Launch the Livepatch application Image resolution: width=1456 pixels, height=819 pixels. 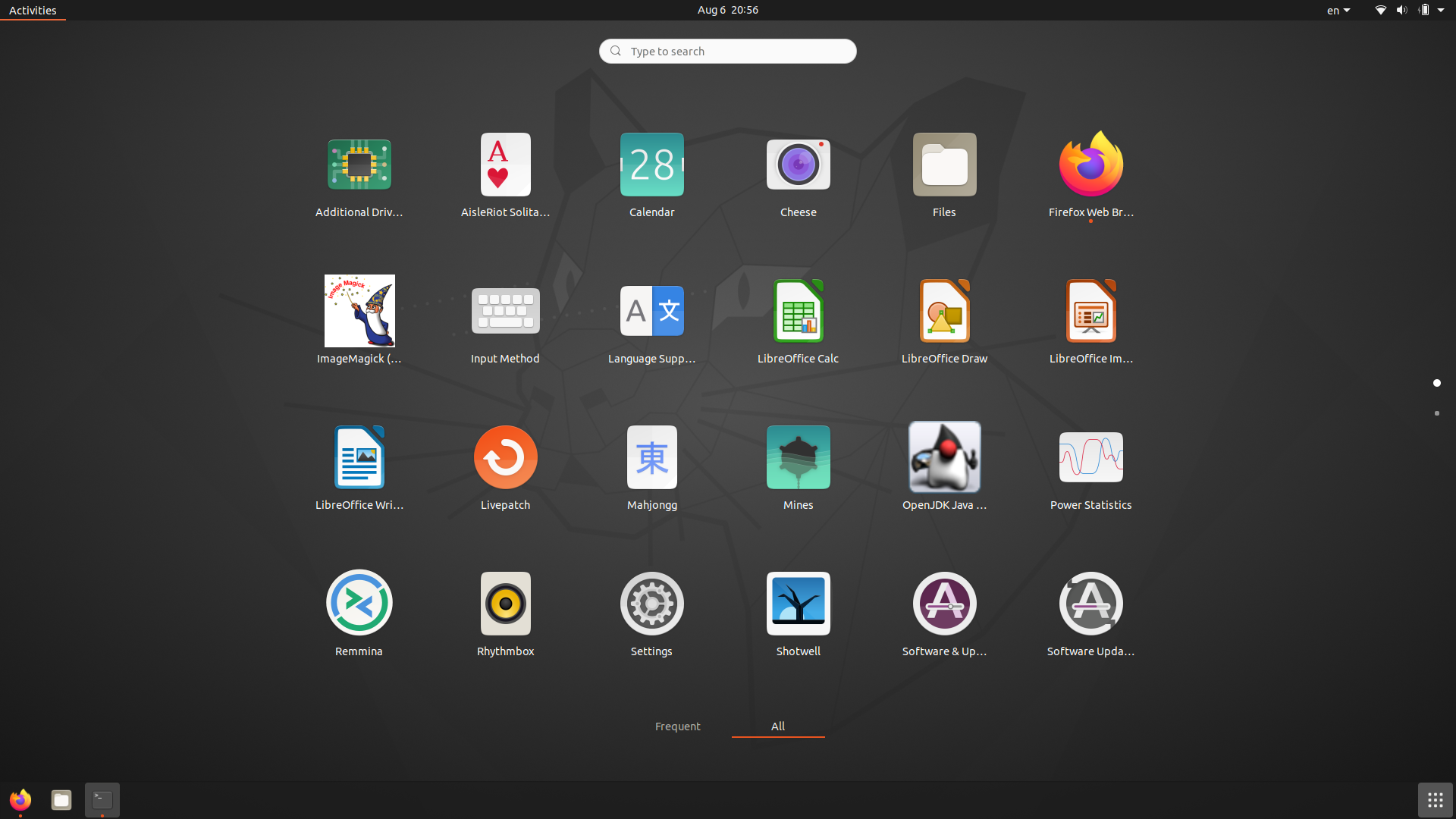click(505, 457)
